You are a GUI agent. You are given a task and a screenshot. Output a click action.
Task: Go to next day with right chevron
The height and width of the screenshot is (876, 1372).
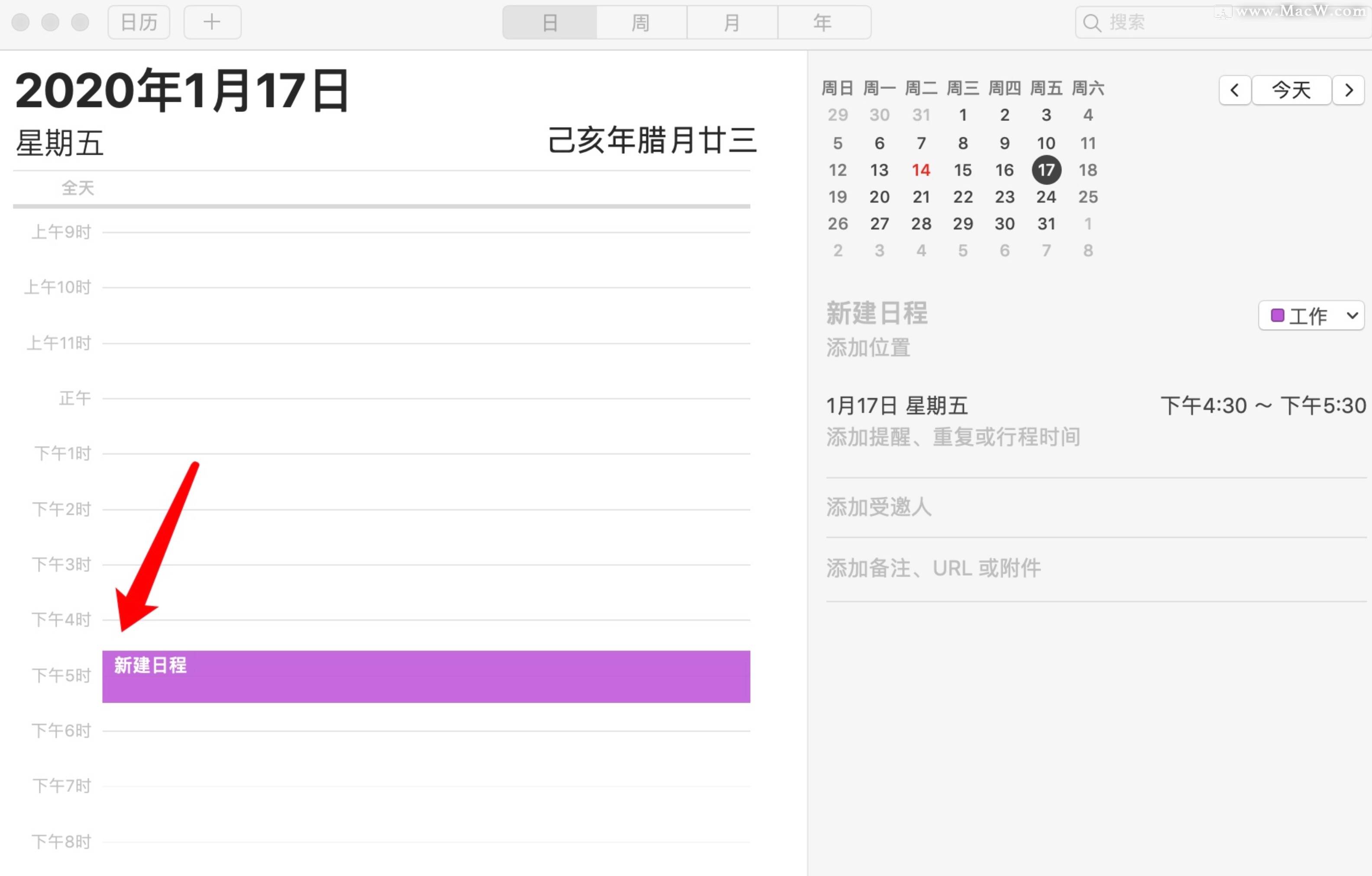click(1348, 90)
